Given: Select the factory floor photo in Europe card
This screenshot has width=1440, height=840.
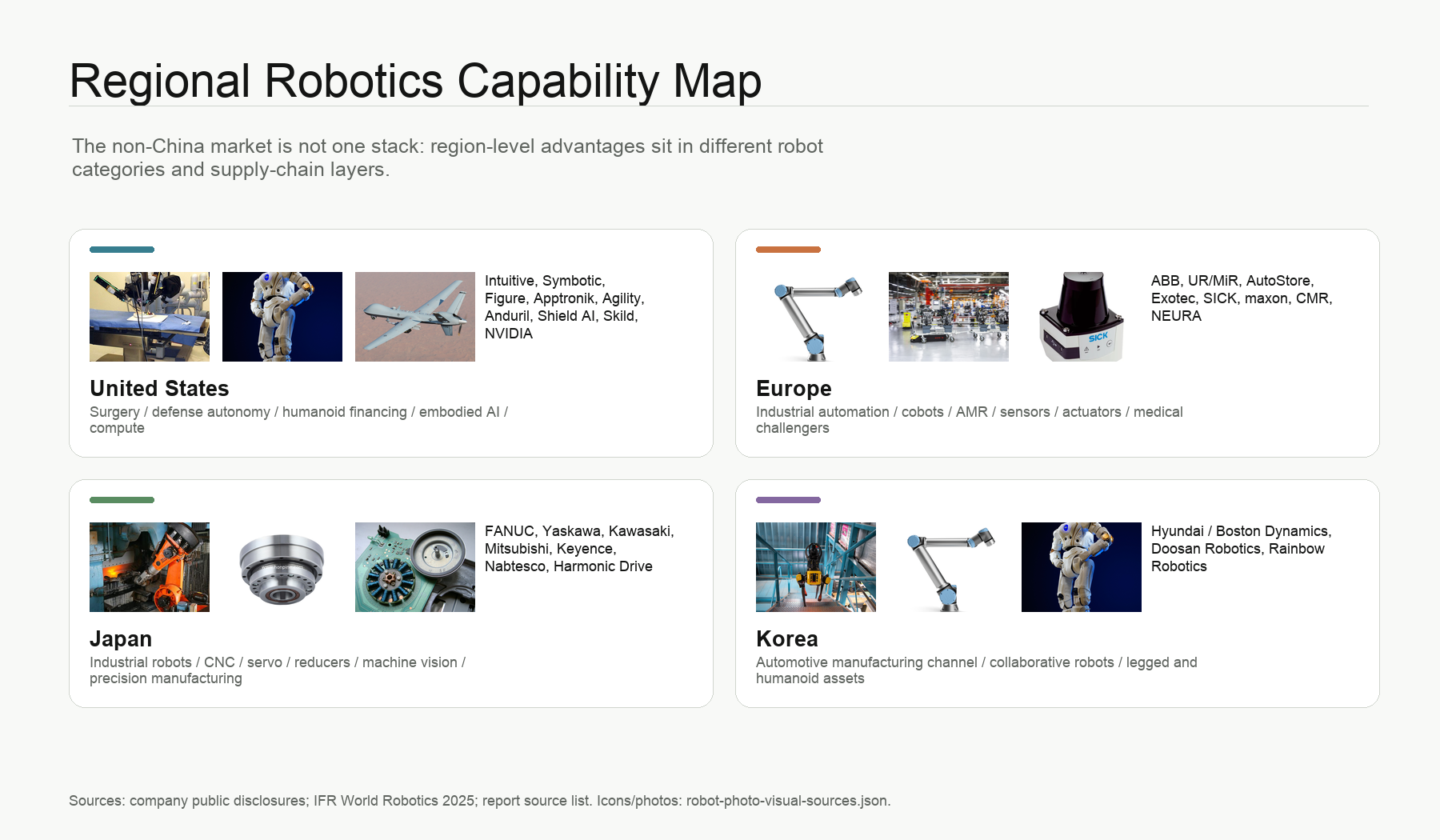Looking at the screenshot, I should [949, 317].
